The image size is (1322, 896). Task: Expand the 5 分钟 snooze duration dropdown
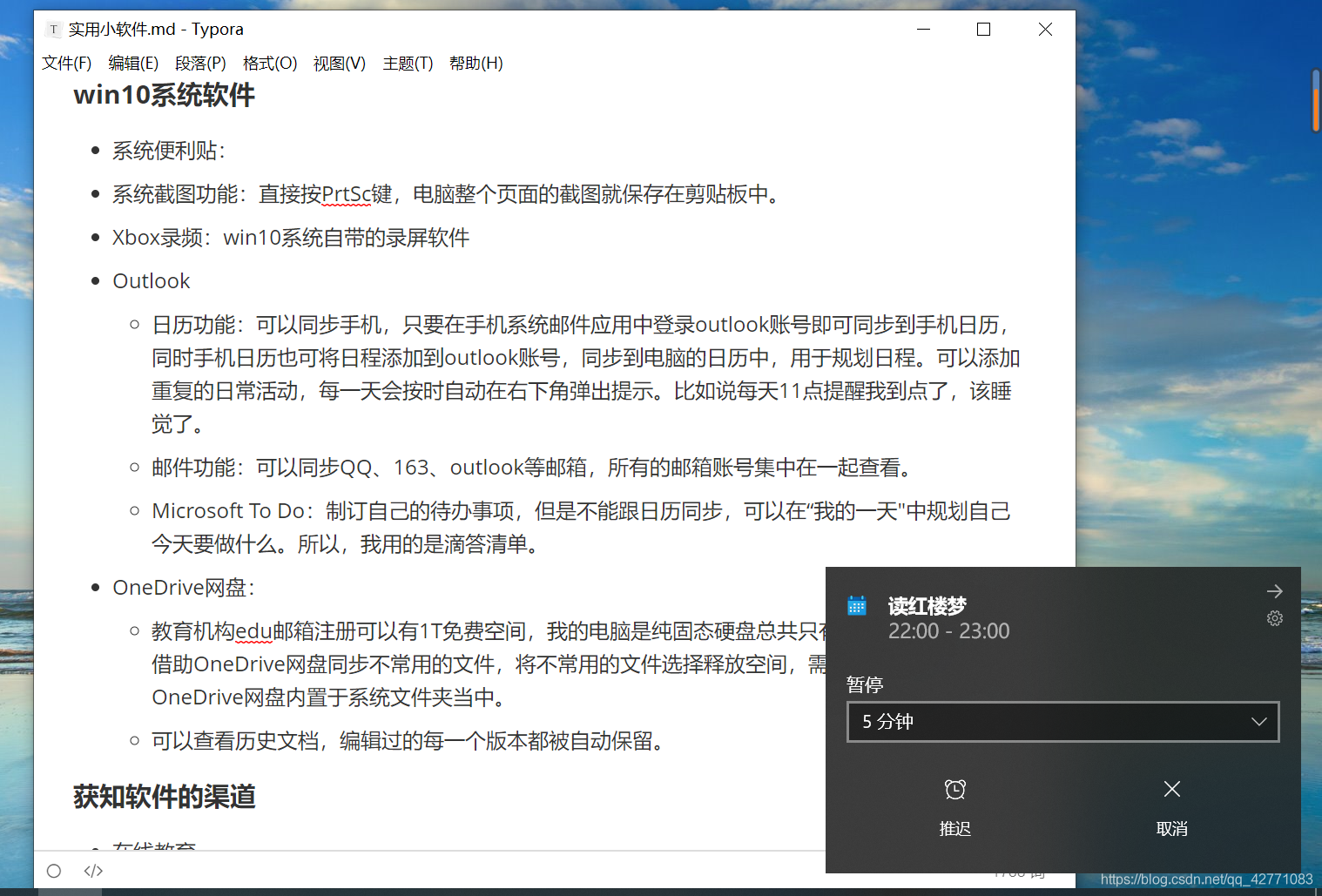point(1063,722)
